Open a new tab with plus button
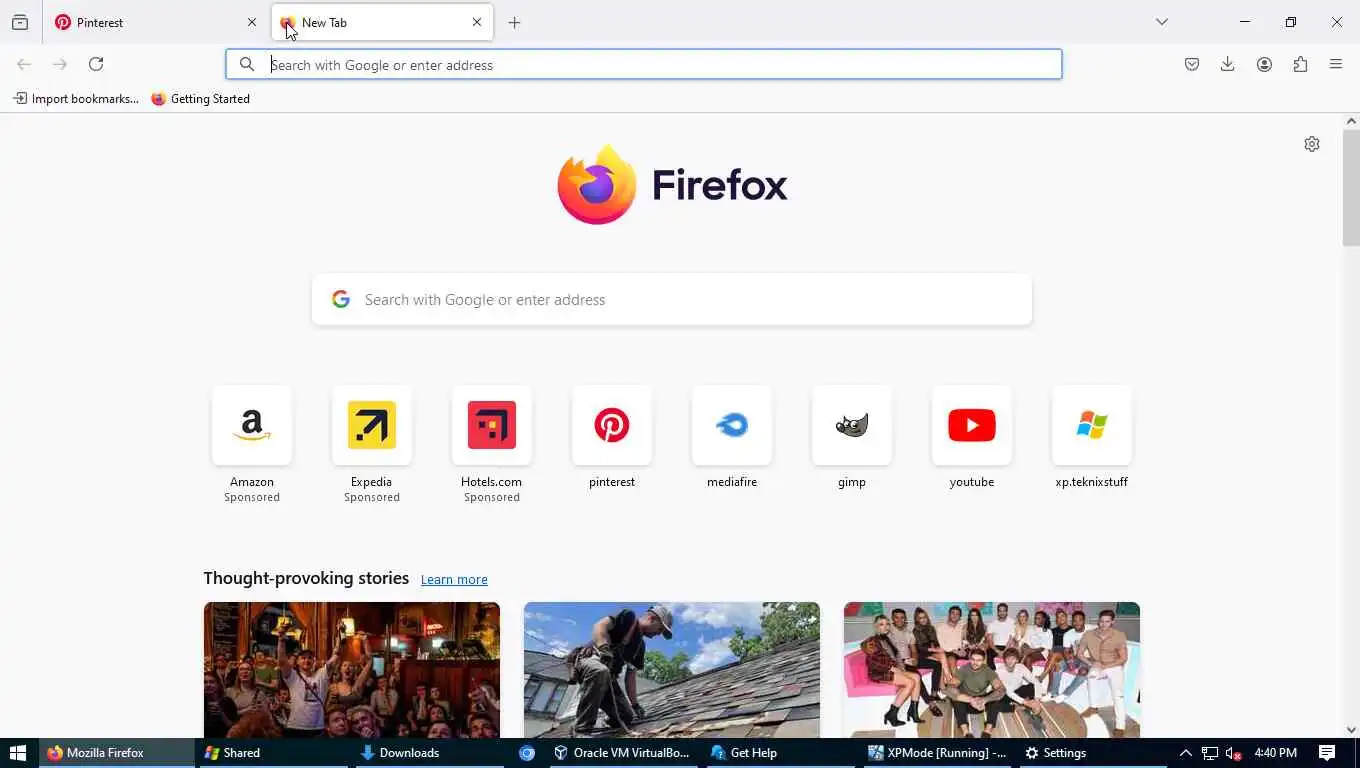The width and height of the screenshot is (1360, 768). click(x=515, y=22)
